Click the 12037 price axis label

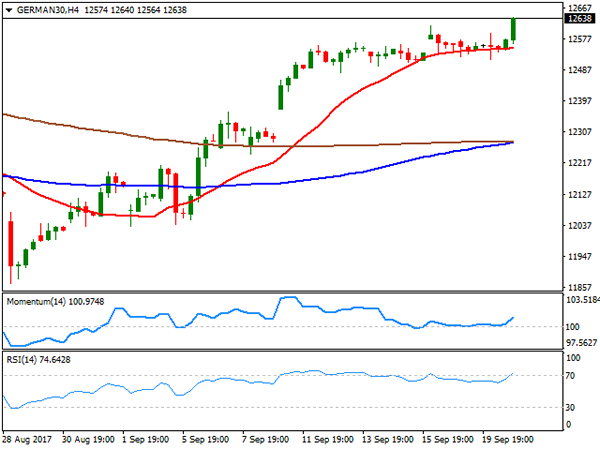pyautogui.click(x=580, y=225)
